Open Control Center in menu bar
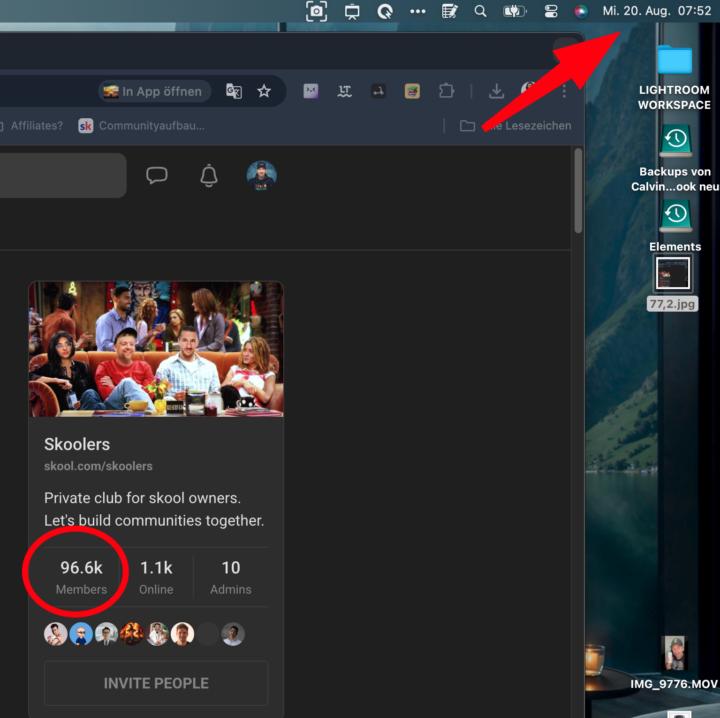This screenshot has height=718, width=720. tap(551, 11)
